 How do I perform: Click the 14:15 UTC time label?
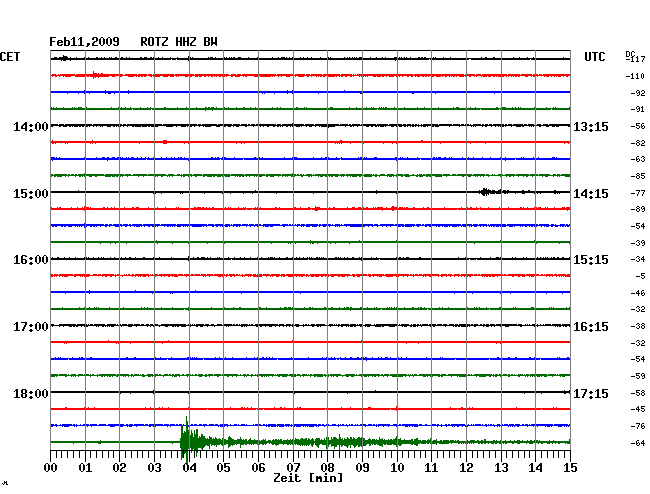(x=591, y=194)
